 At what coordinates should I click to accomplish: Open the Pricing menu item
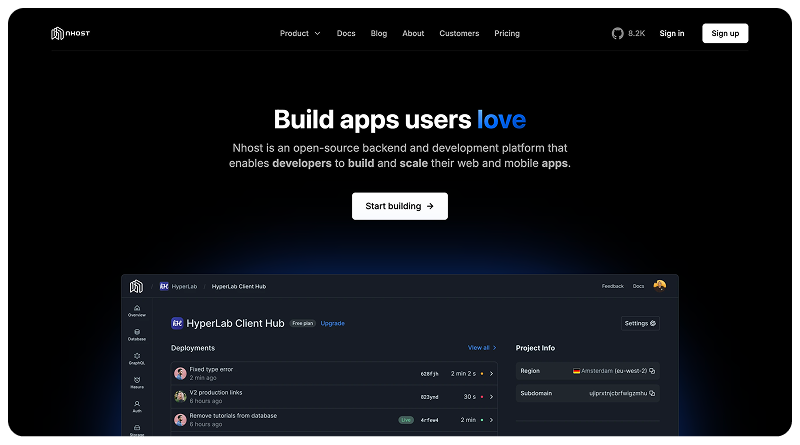pos(507,33)
